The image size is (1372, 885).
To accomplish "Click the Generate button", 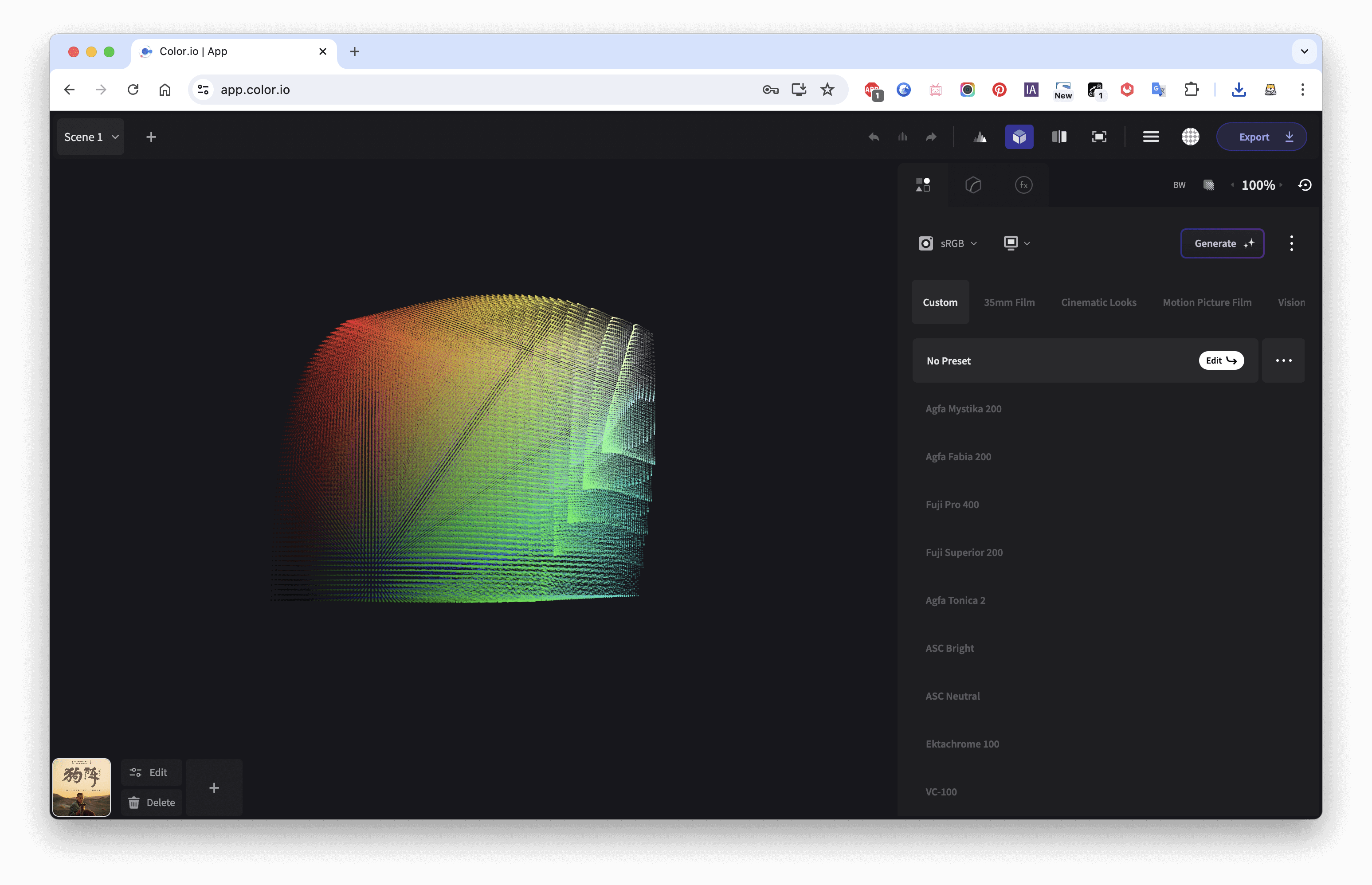I will 1222,244.
